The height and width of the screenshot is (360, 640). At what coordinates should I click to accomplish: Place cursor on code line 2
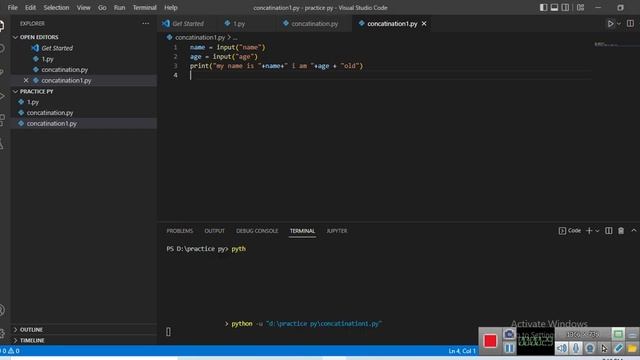pos(224,57)
